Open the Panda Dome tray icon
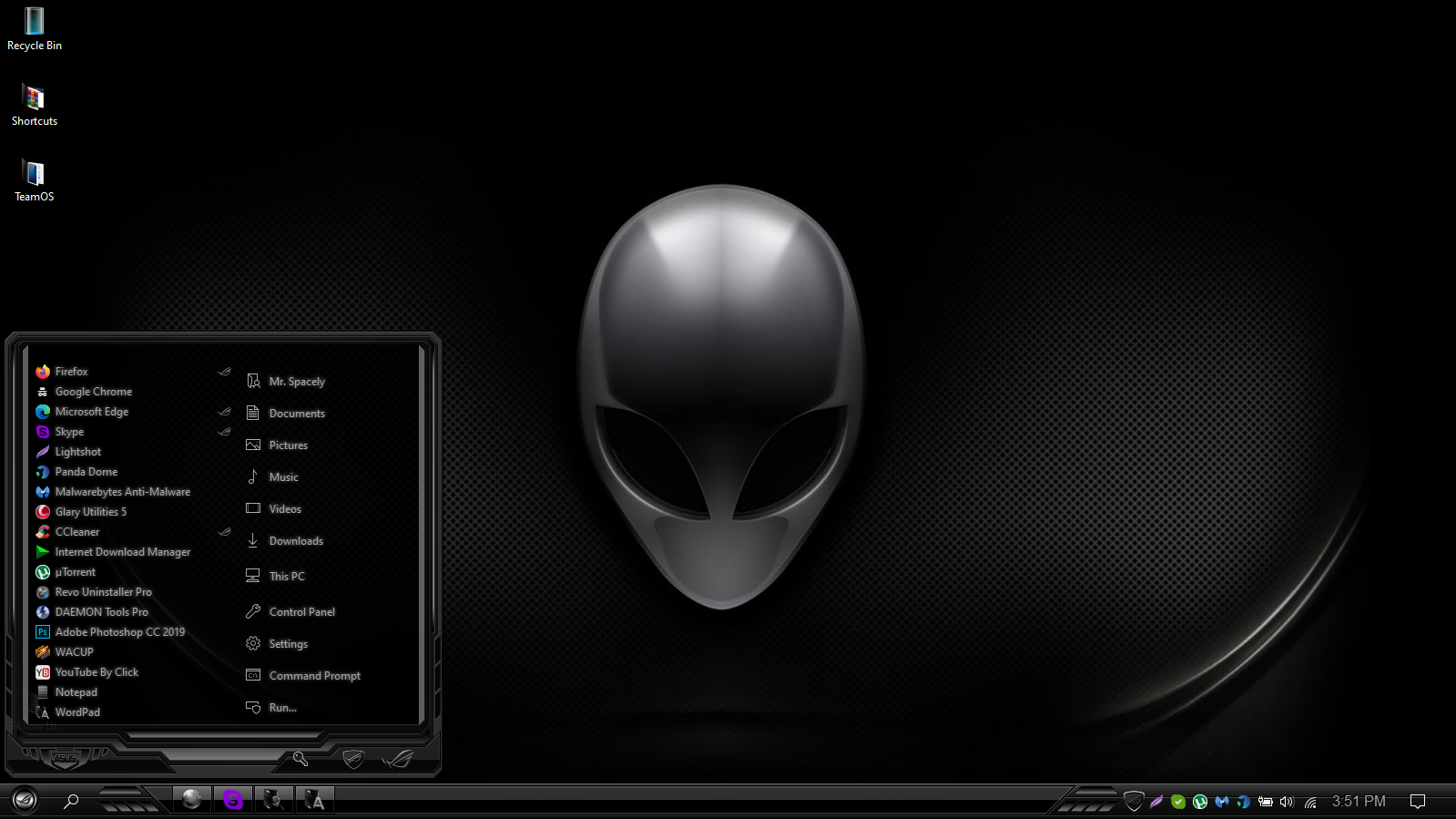 pyautogui.click(x=1243, y=802)
